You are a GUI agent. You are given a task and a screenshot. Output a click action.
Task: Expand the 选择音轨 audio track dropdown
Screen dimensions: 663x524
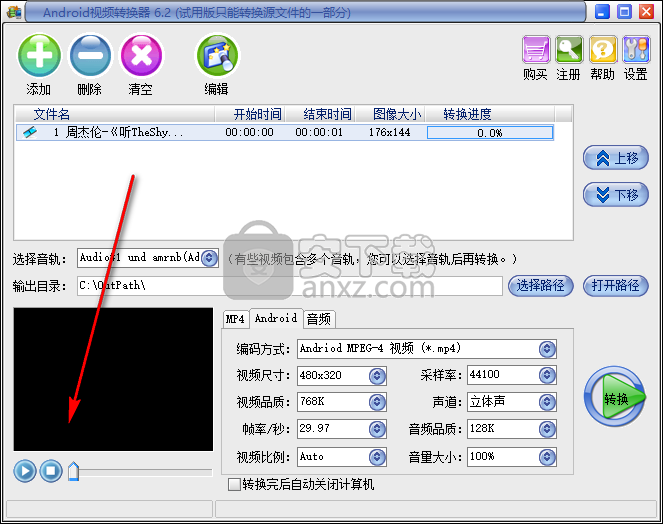tap(209, 258)
